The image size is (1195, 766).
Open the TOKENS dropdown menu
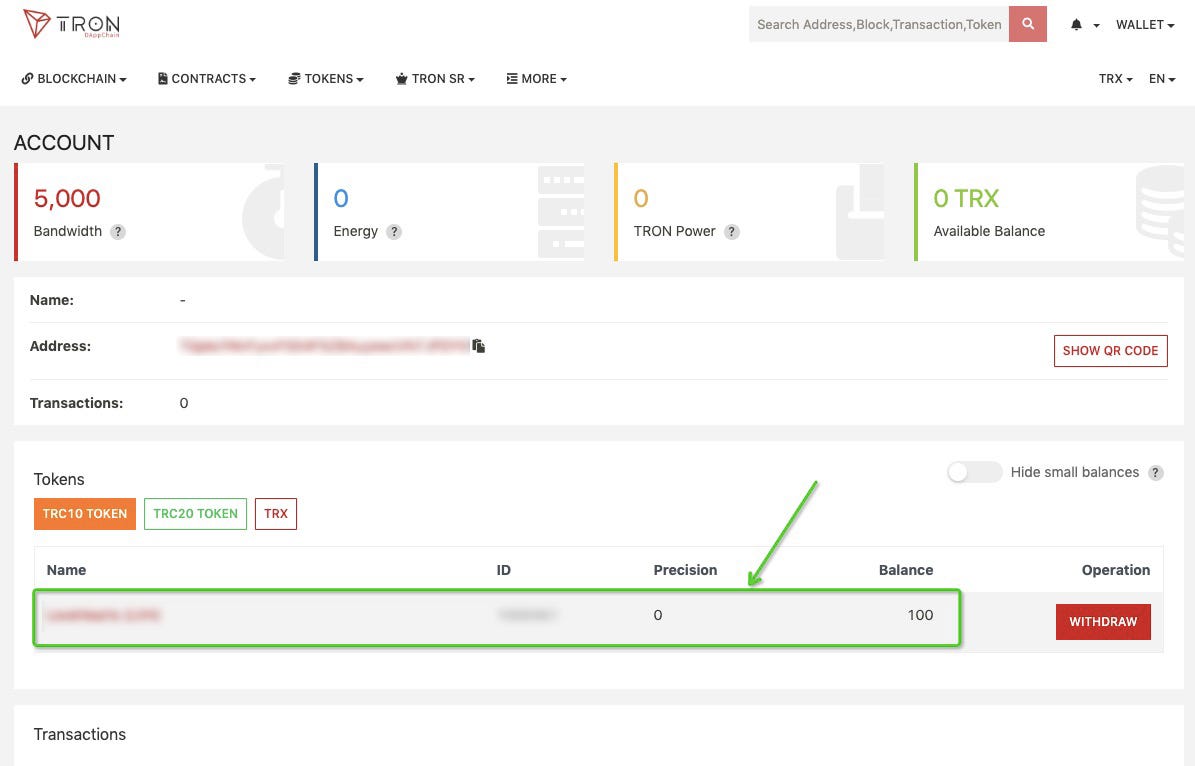coord(325,79)
